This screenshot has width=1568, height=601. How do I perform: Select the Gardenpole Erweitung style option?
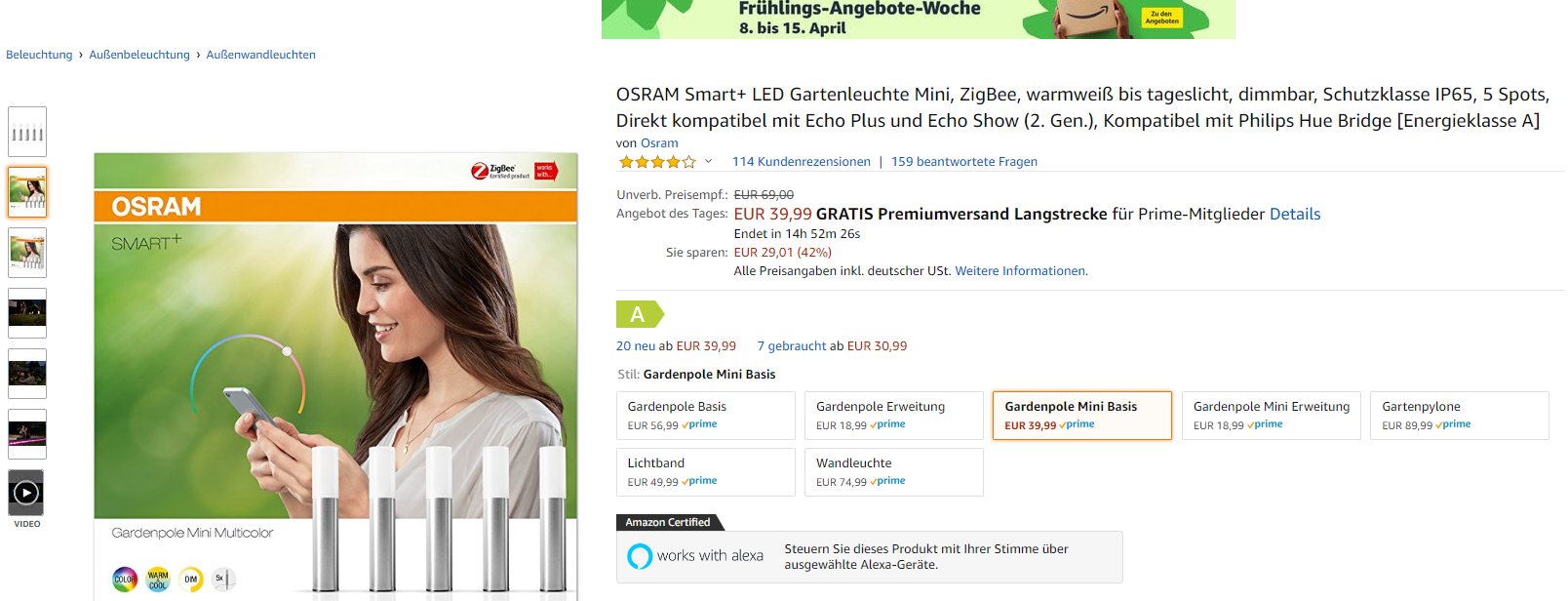point(894,416)
